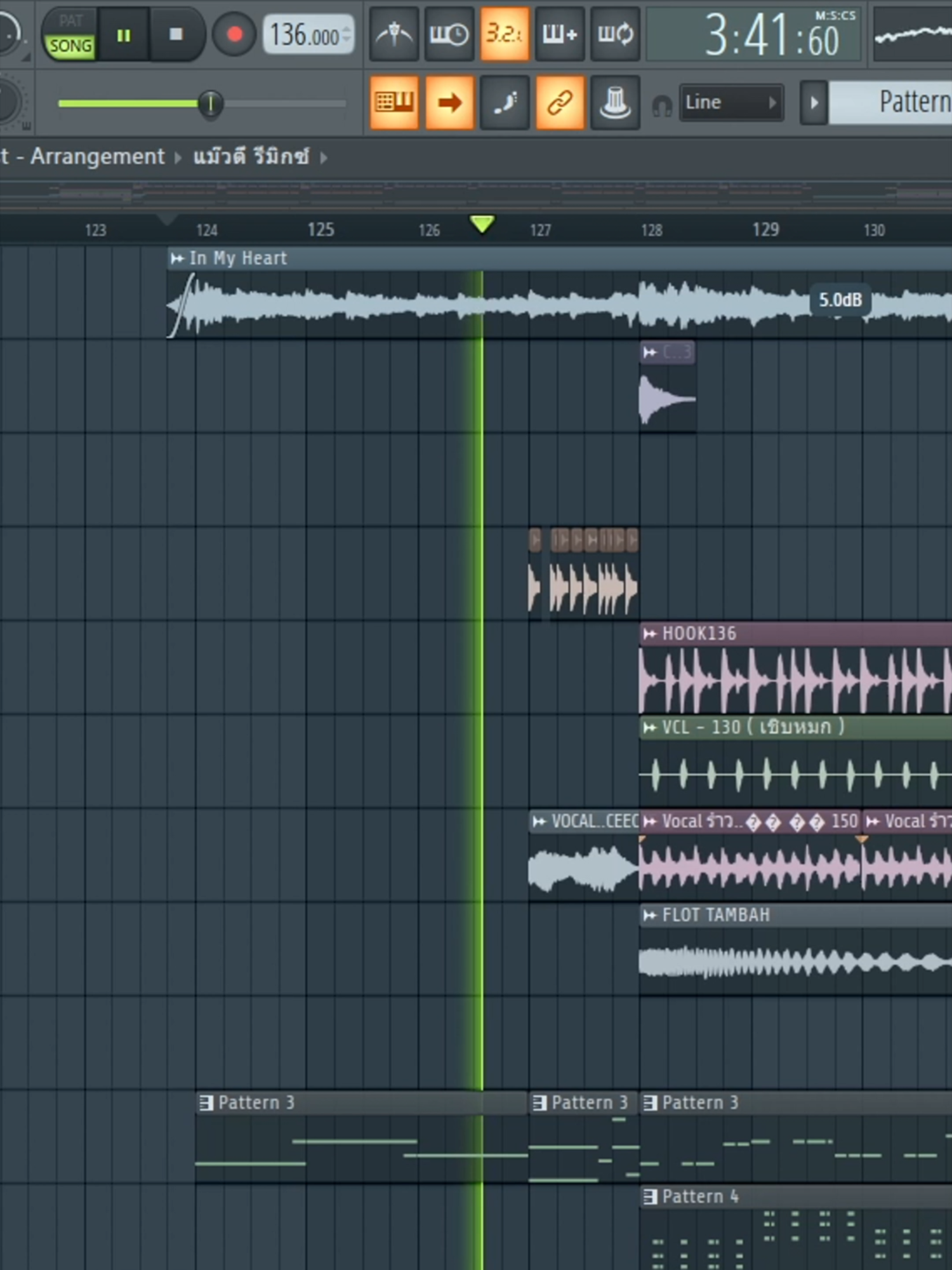Open the VCL - 130 clip menu
Viewport: 952px width, 1270px height.
pyautogui.click(x=650, y=728)
